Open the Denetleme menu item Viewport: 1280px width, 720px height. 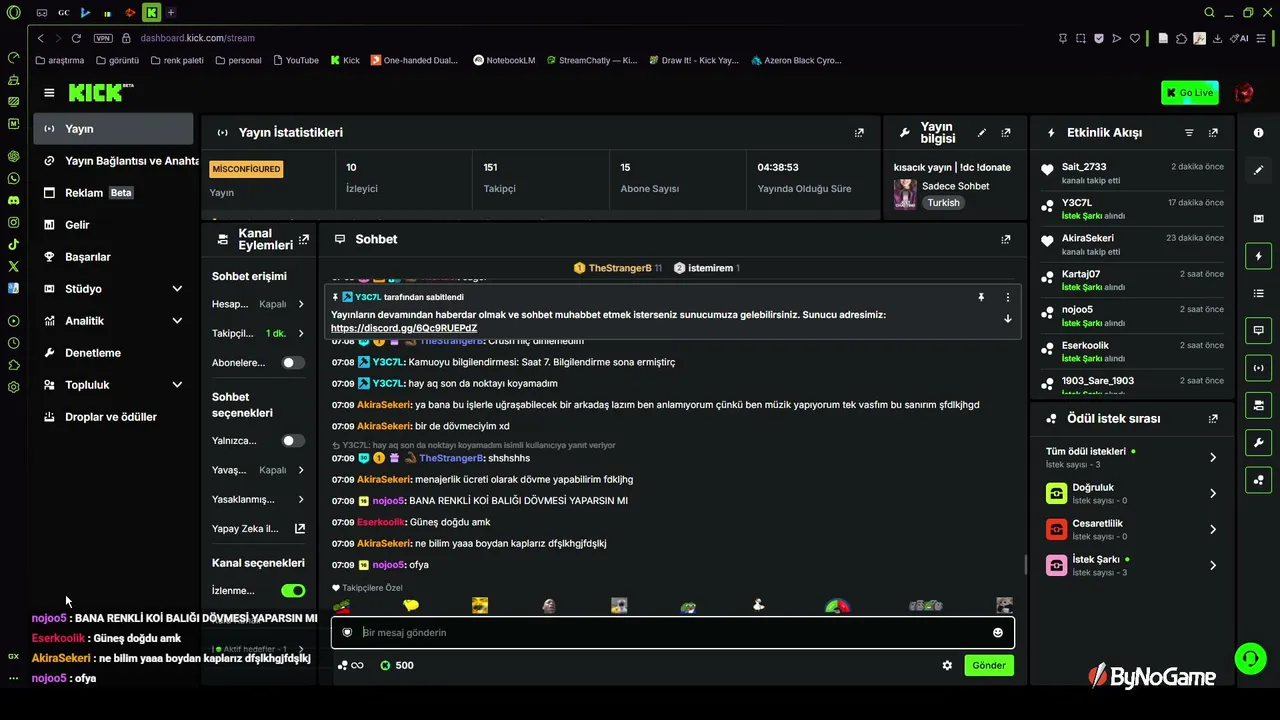113,353
